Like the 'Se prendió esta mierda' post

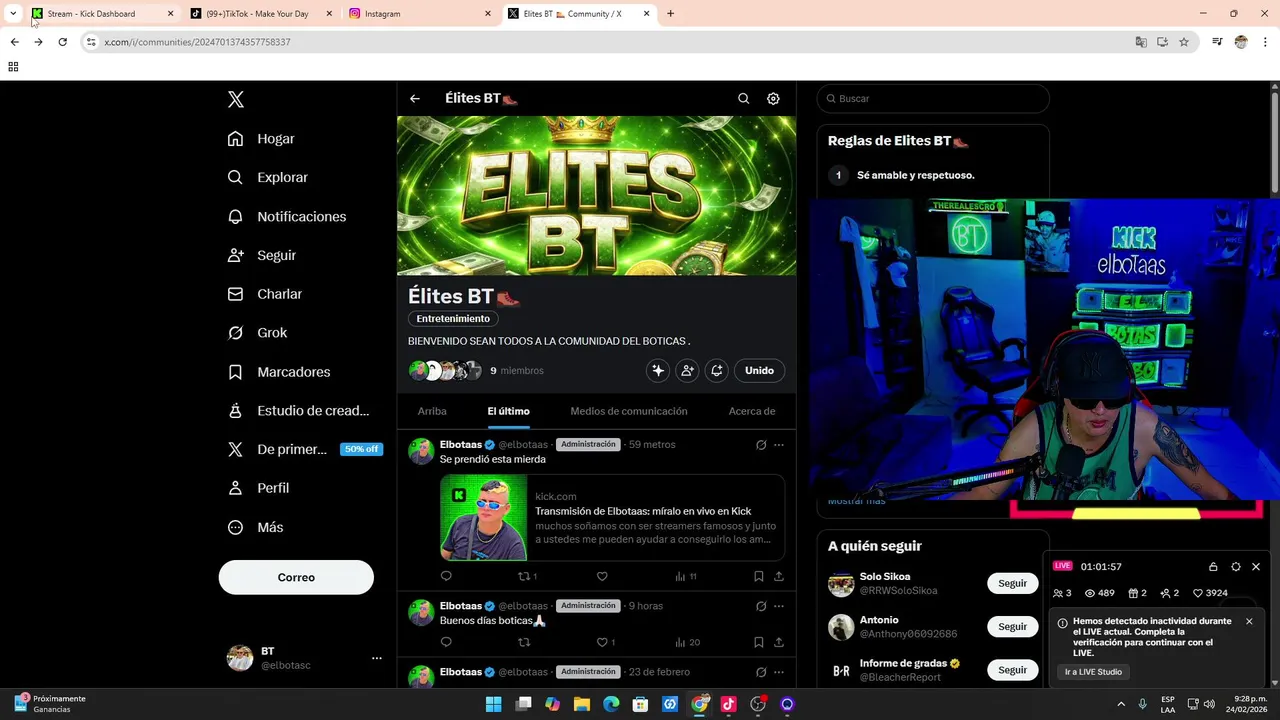coord(602,576)
